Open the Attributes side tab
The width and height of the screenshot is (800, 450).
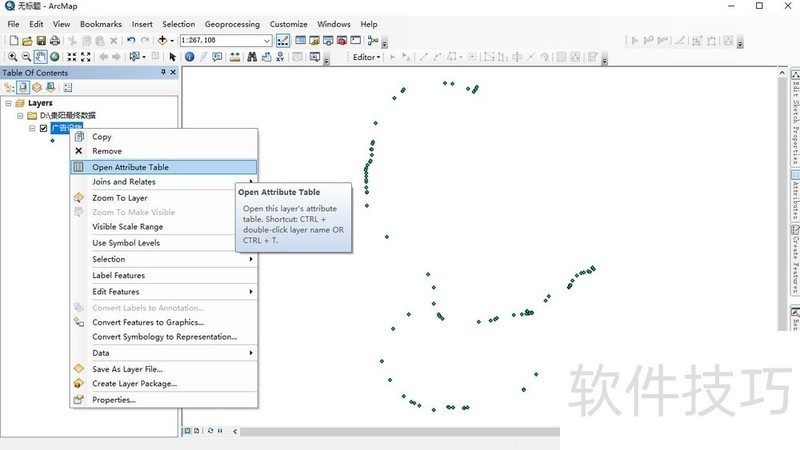point(795,194)
